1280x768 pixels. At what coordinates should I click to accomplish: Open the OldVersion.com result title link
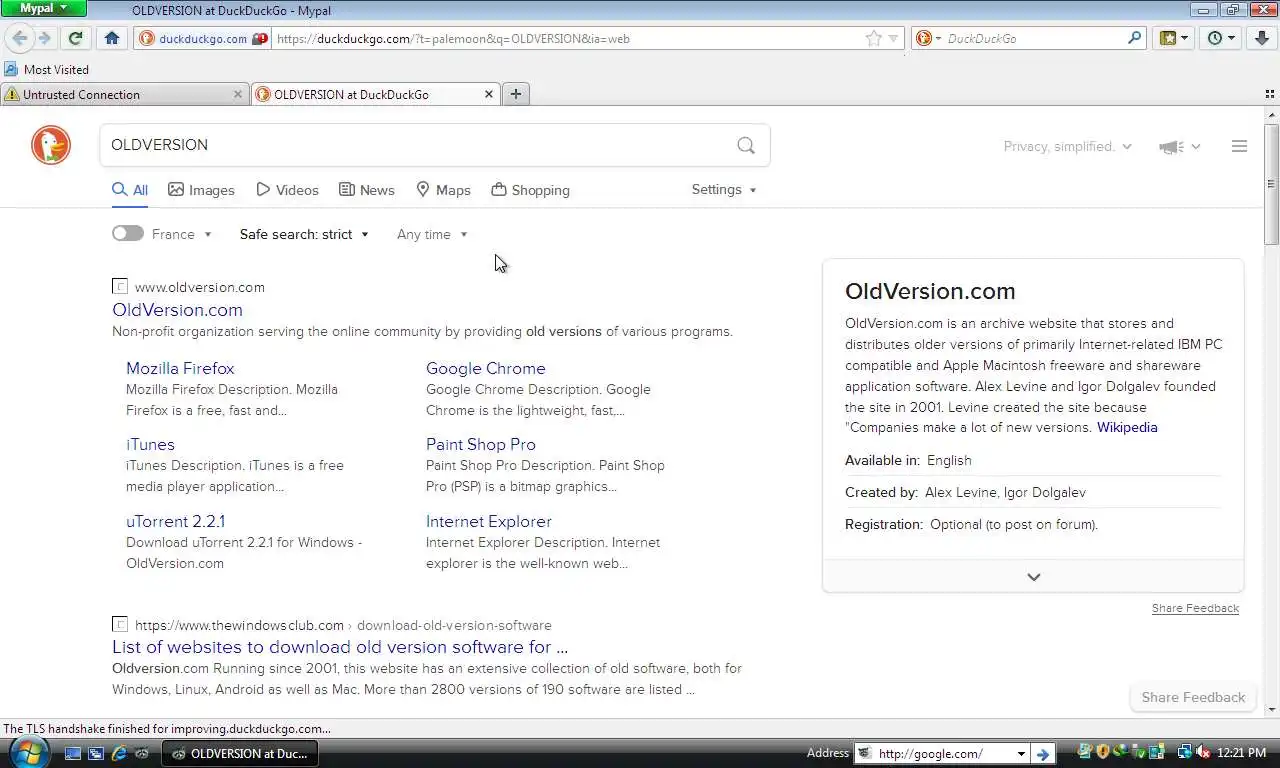point(177,310)
